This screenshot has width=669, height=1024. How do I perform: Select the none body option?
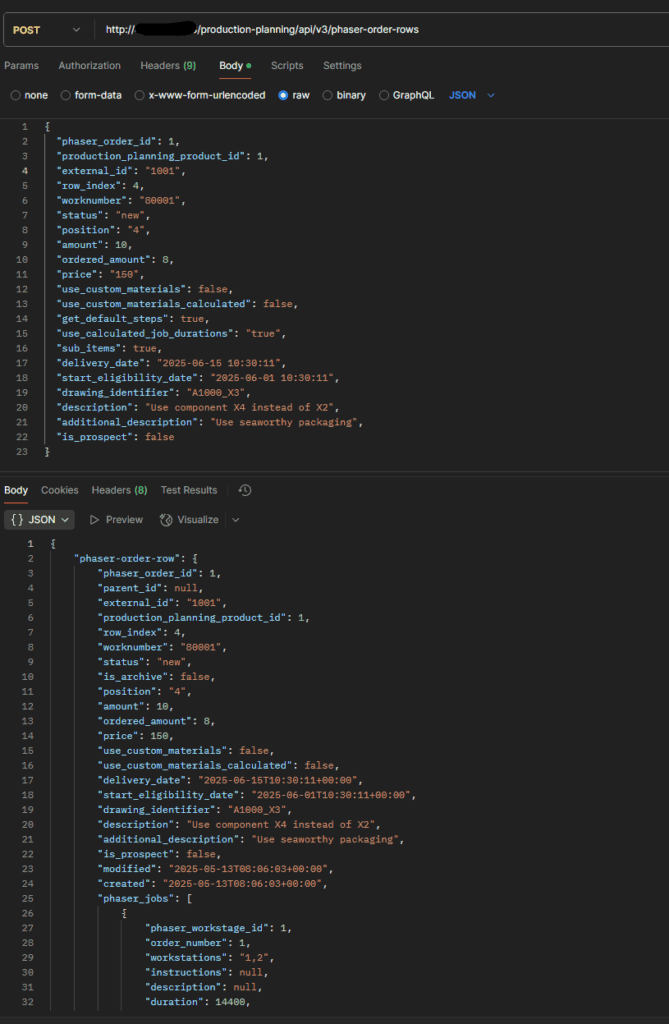(x=16, y=95)
